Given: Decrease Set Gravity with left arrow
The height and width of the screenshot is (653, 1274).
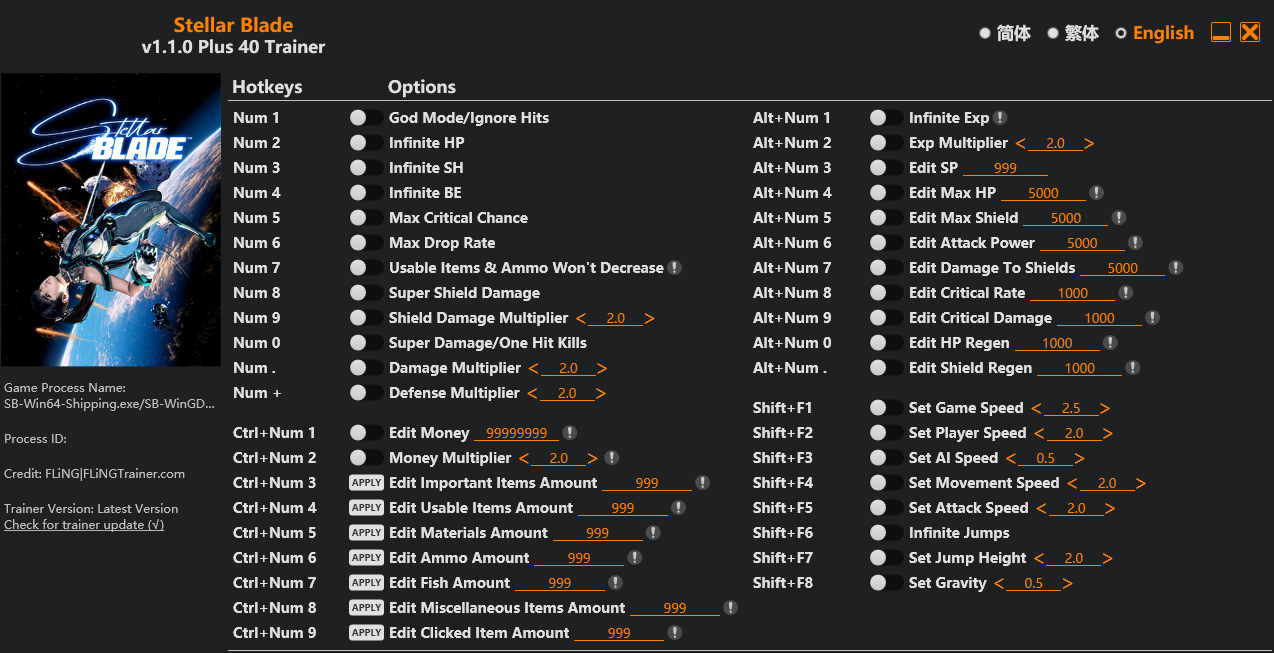Looking at the screenshot, I should 1000,583.
